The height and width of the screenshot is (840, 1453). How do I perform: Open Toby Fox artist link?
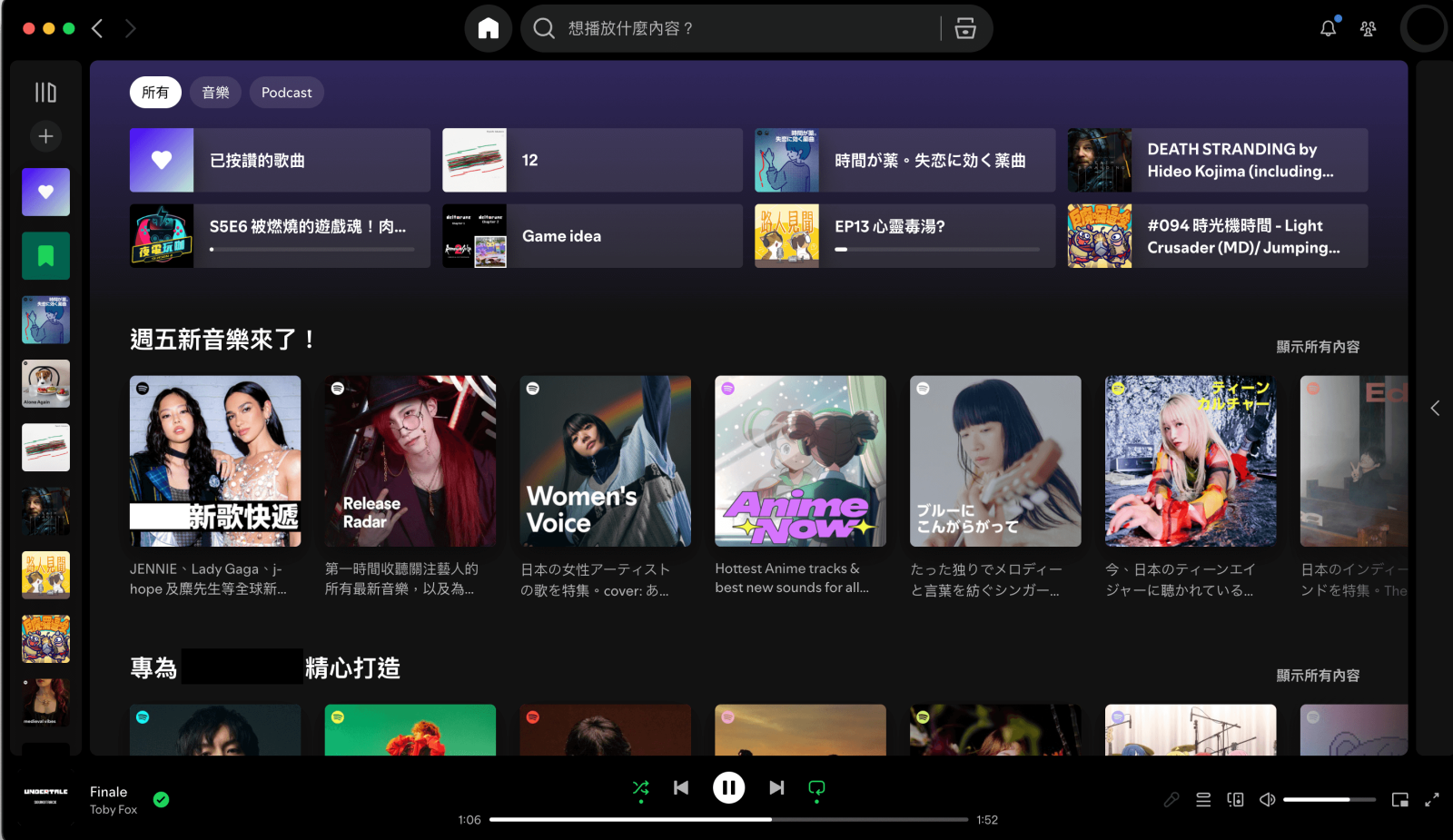tap(114, 809)
